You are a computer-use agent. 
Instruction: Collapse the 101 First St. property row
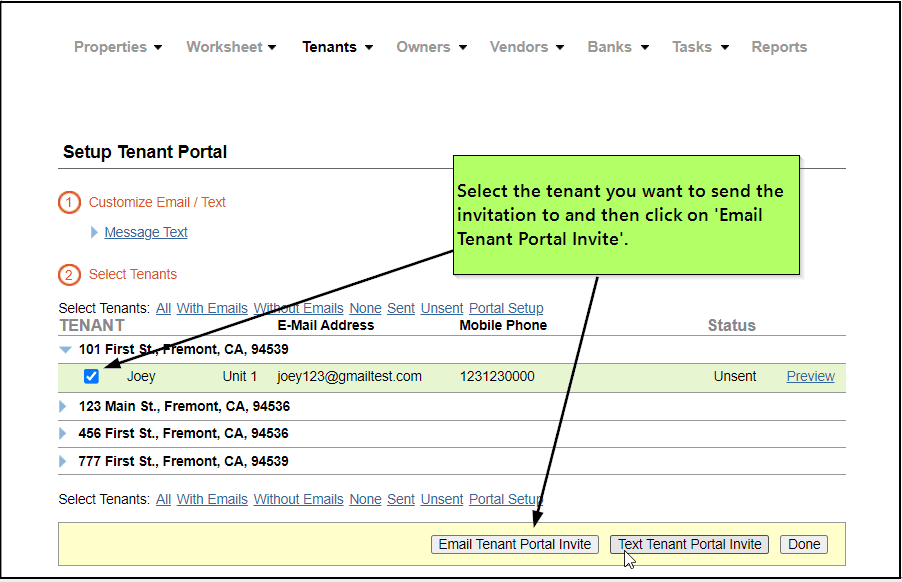pos(65,350)
